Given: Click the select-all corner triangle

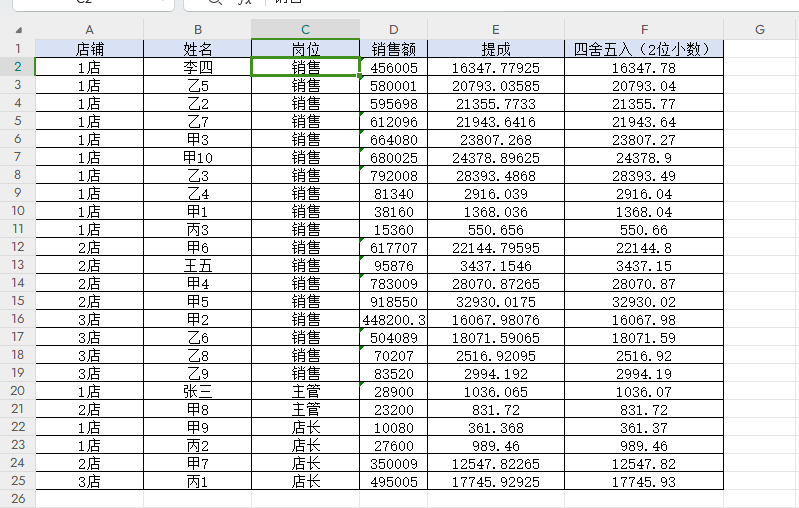Looking at the screenshot, I should tap(19, 30).
